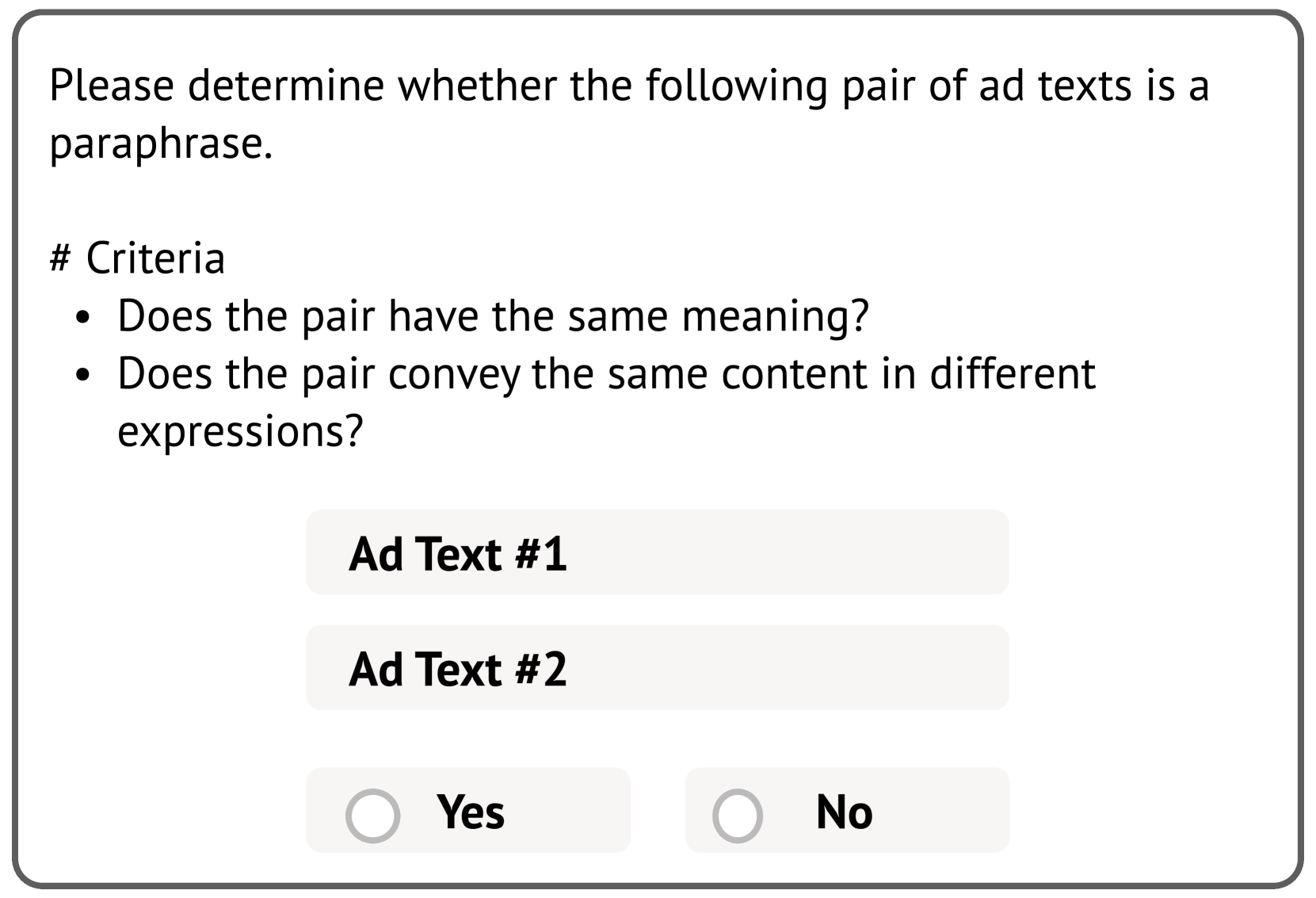This screenshot has width=1316, height=898.
Task: Select the No radio button circle
Action: (x=737, y=815)
